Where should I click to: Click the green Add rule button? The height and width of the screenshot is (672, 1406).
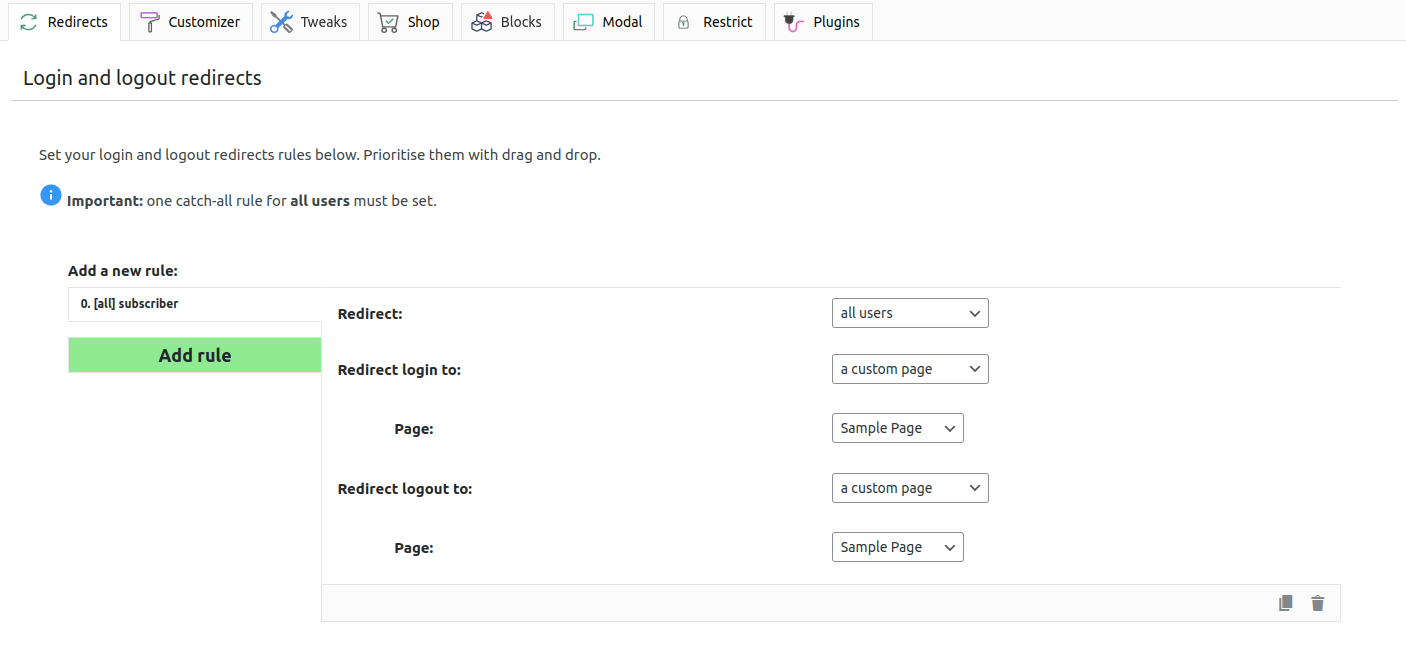(195, 355)
